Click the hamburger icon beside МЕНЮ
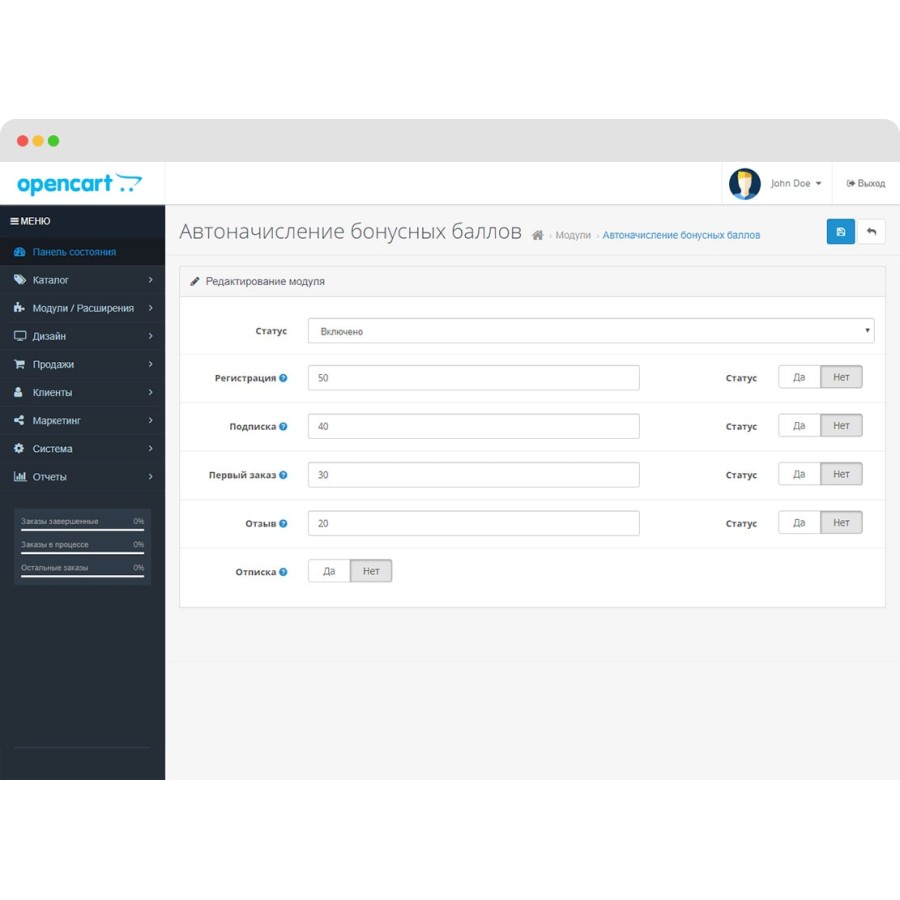The image size is (900, 900). [x=14, y=221]
